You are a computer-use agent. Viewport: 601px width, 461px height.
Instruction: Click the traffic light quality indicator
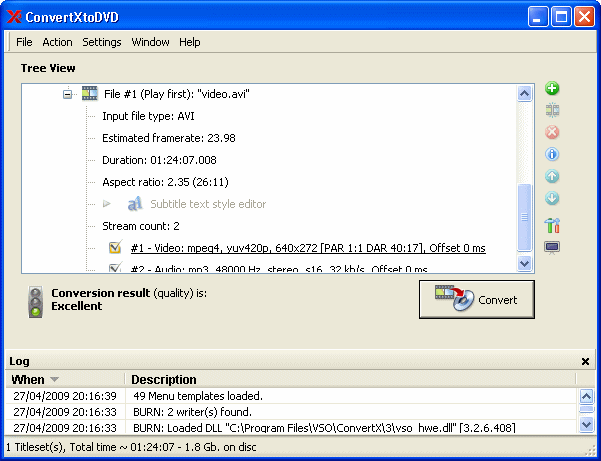36,302
